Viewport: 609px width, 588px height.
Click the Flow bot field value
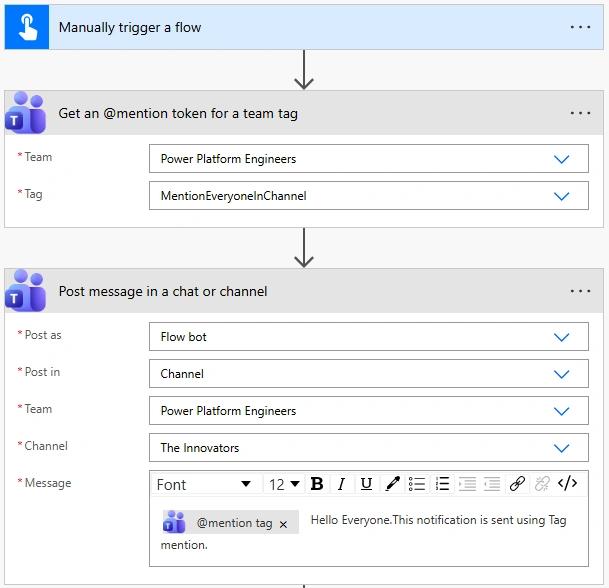[x=183, y=337]
